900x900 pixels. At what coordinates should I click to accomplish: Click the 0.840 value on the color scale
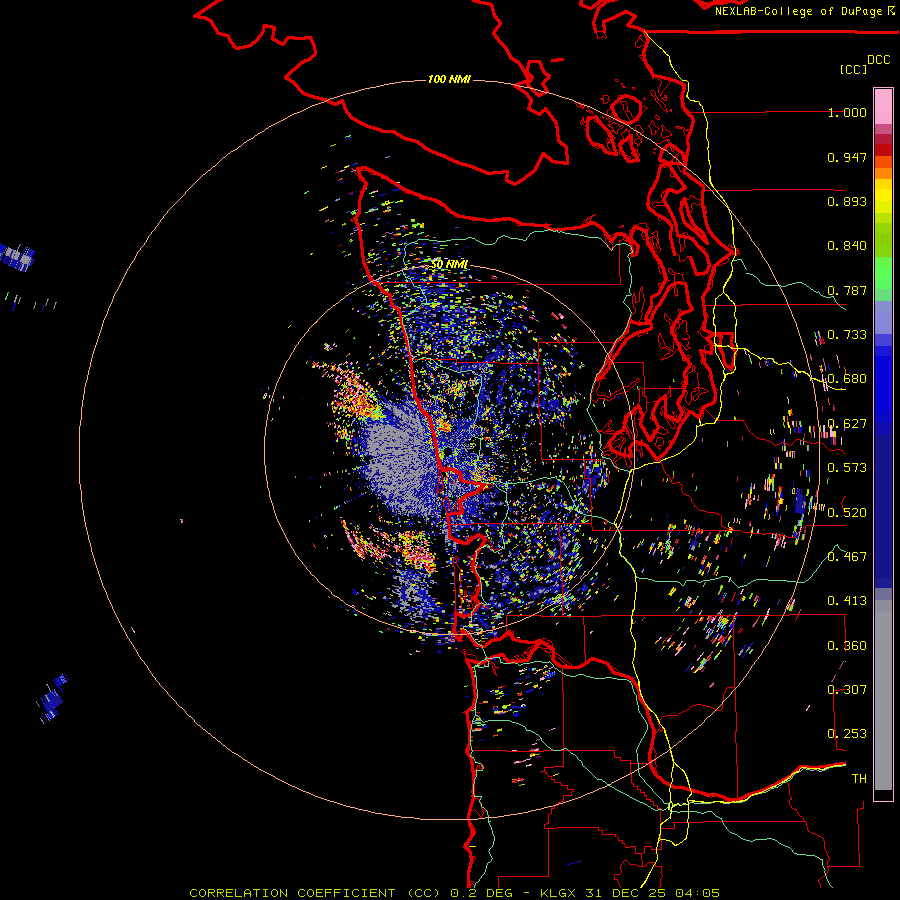click(847, 246)
